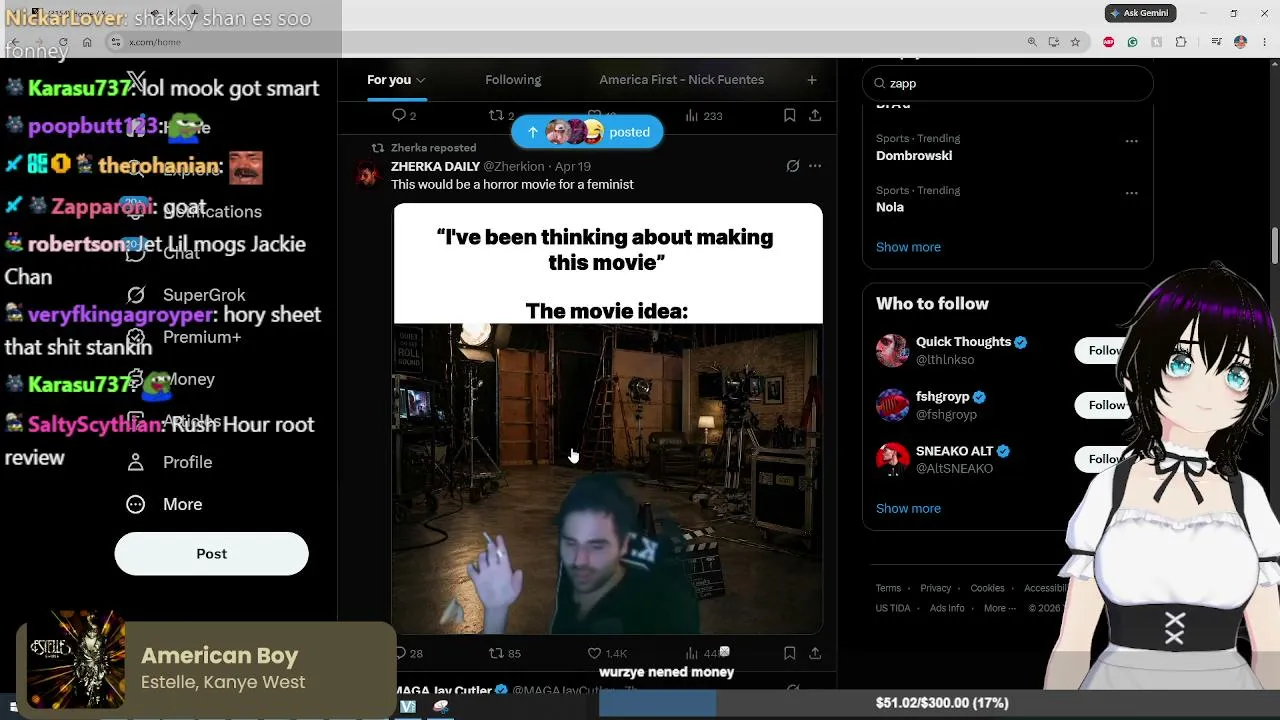Click the new posts 'posted' pill
Viewport: 1280px width, 720px height.
pos(587,132)
